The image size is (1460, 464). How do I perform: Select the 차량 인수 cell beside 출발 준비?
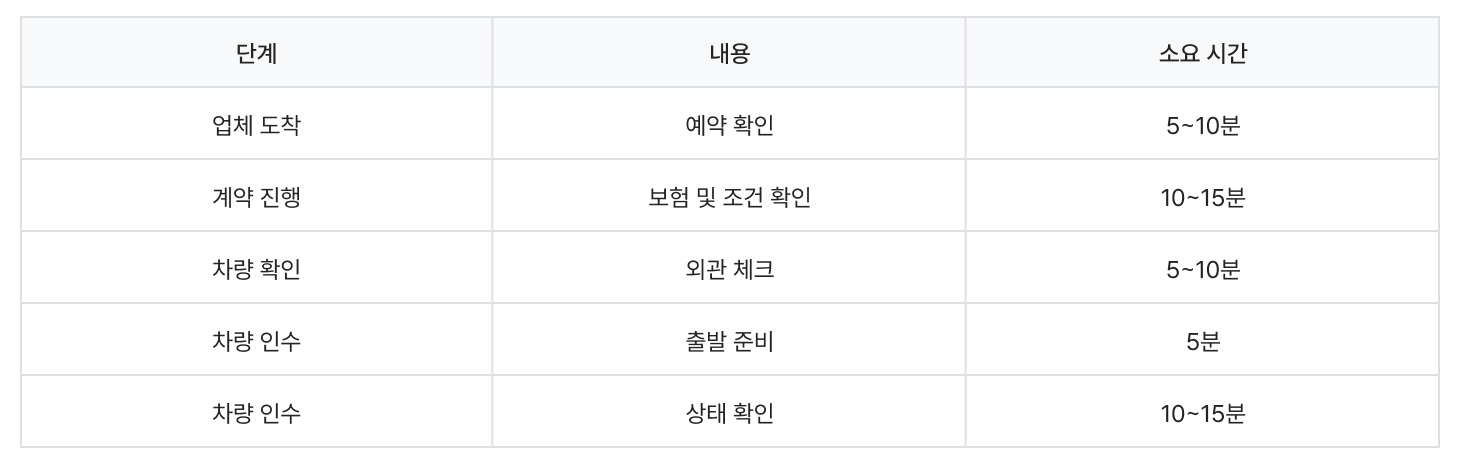click(x=256, y=340)
